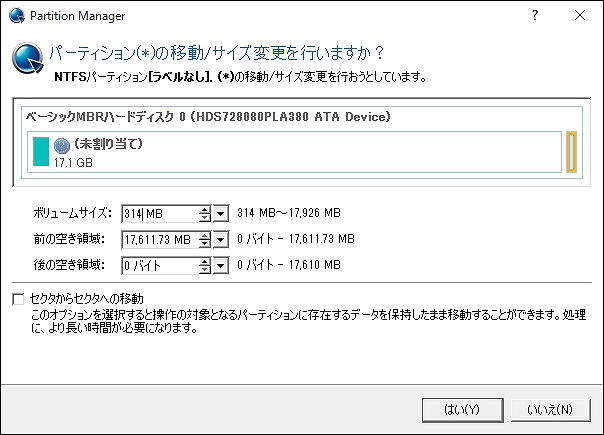The height and width of the screenshot is (435, 604).
Task: Open unit dropdown for ボリュームサイズ
Action: click(x=221, y=213)
